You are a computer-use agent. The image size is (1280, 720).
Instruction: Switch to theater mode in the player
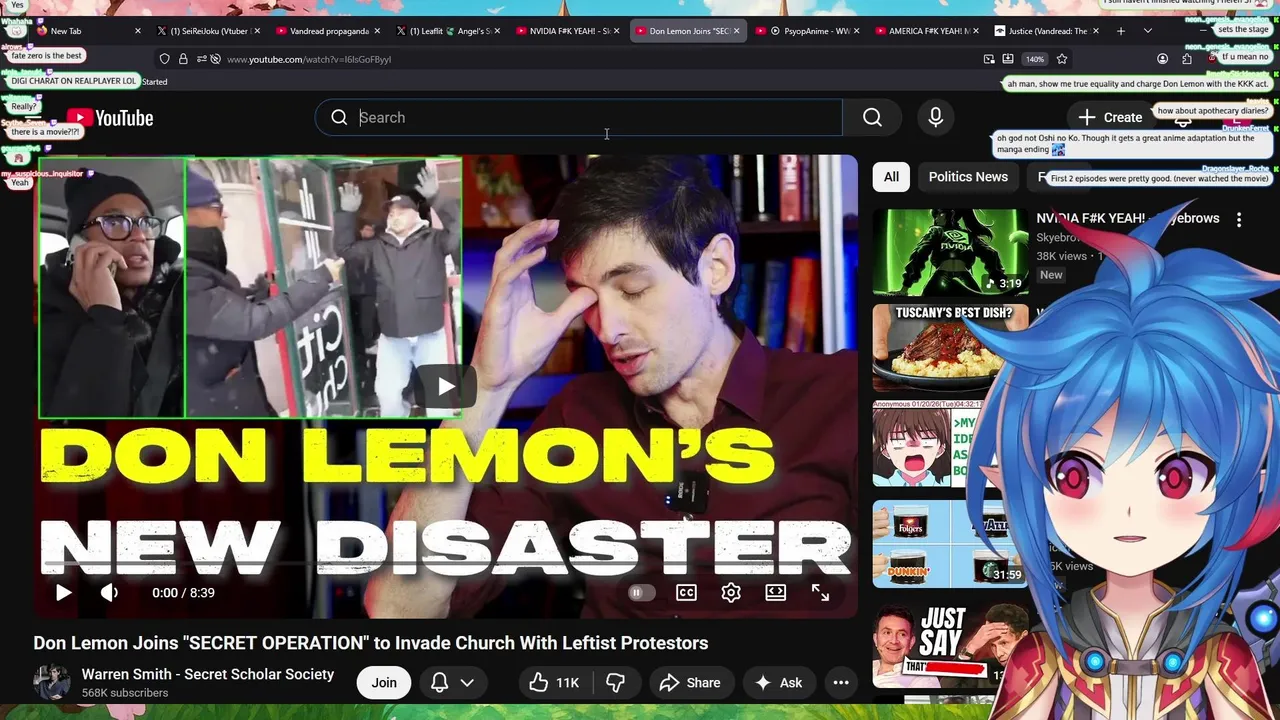point(776,592)
